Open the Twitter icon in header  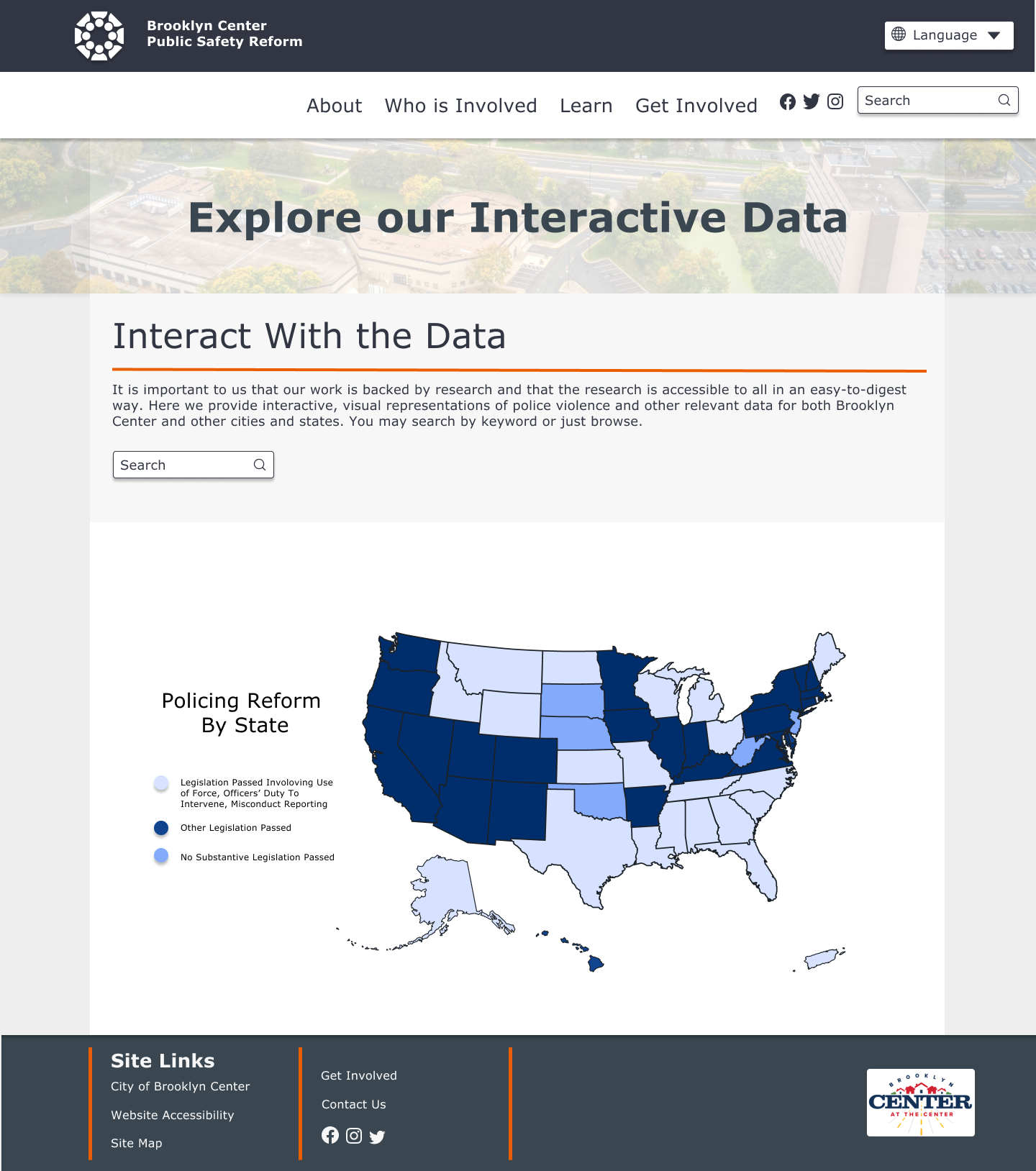coord(812,101)
